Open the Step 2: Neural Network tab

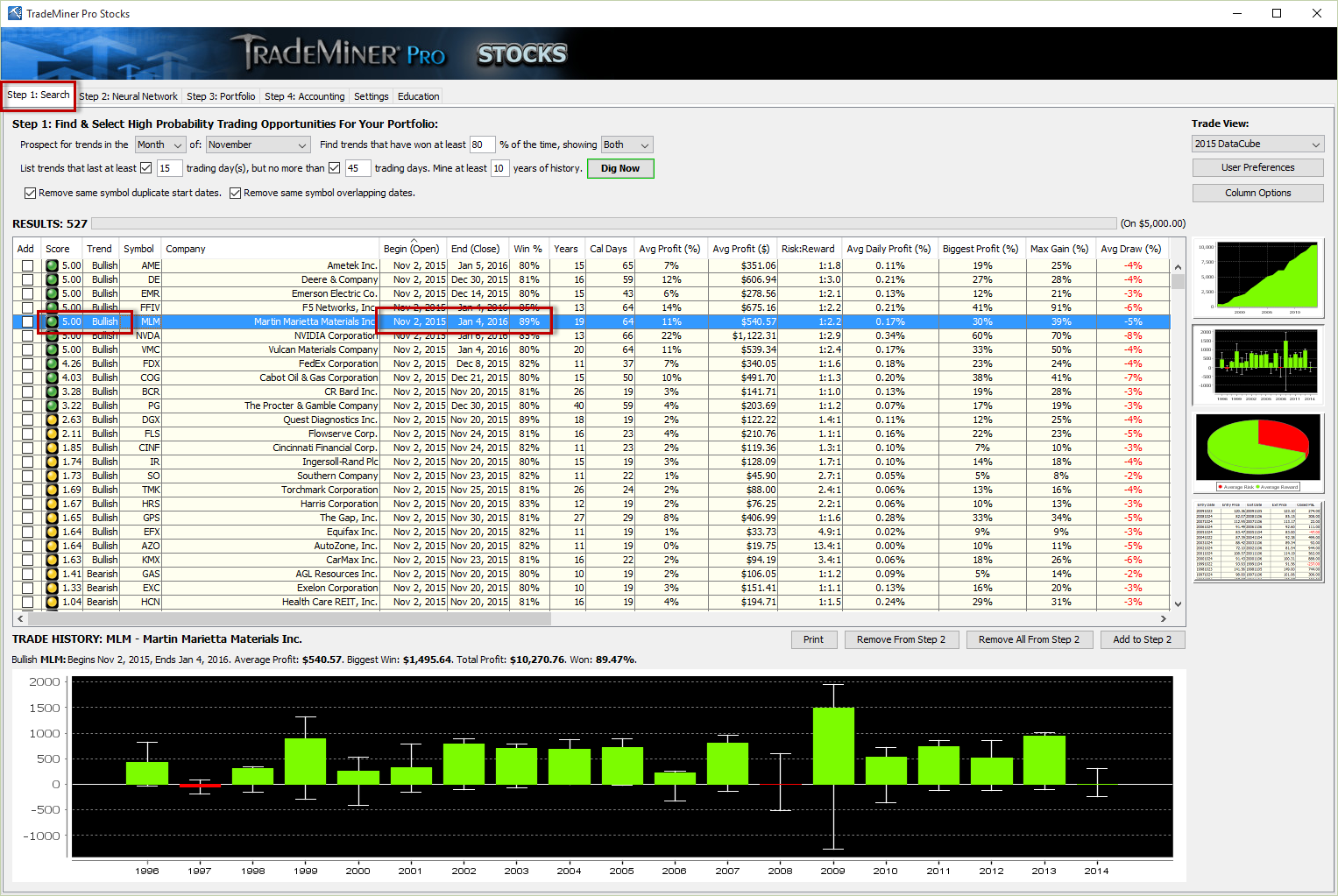coord(128,96)
